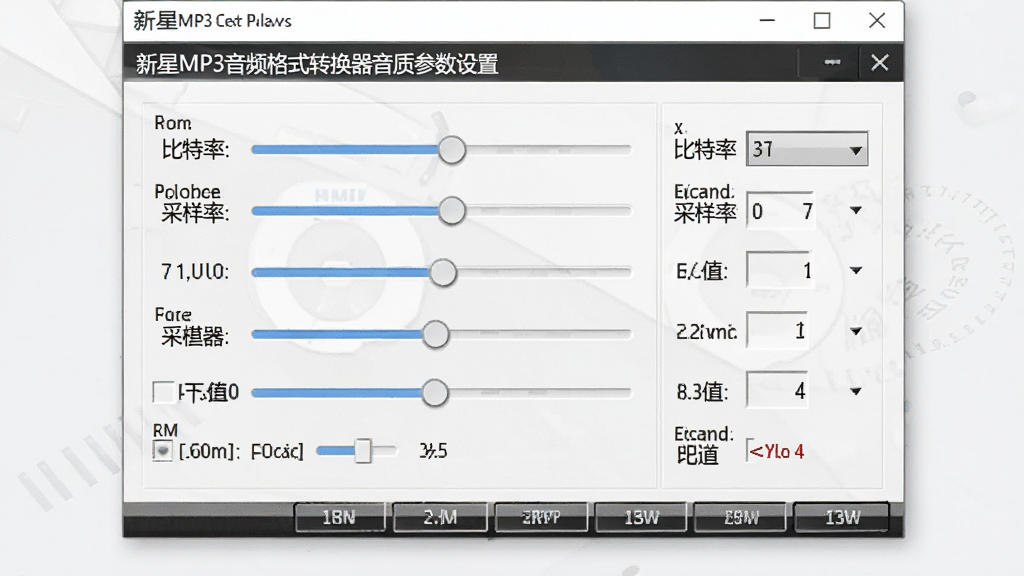Click the E8W button

pyautogui.click(x=742, y=517)
